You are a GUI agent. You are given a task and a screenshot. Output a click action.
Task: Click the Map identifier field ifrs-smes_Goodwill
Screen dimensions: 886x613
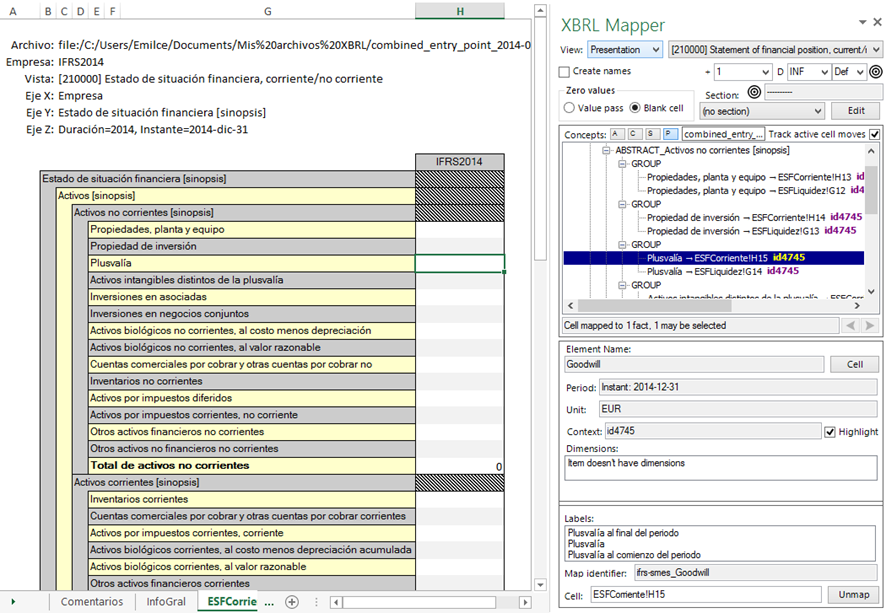755,572
